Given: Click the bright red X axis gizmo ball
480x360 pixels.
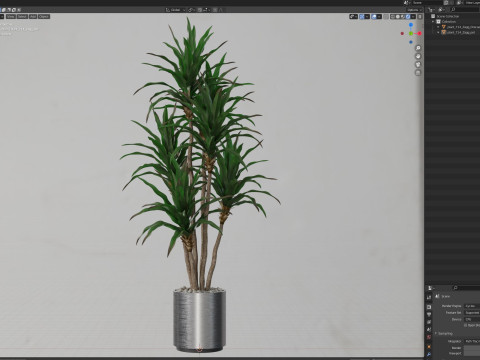Looking at the screenshot, I should coord(419,33).
